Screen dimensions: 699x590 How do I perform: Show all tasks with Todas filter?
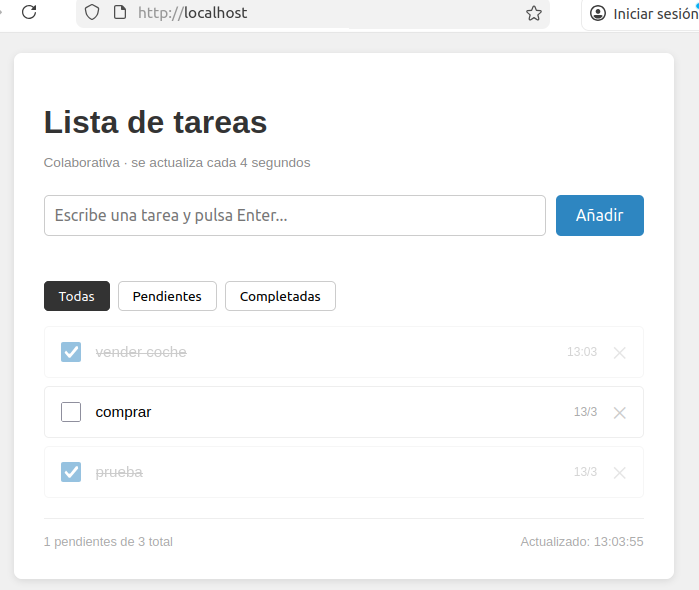(77, 296)
